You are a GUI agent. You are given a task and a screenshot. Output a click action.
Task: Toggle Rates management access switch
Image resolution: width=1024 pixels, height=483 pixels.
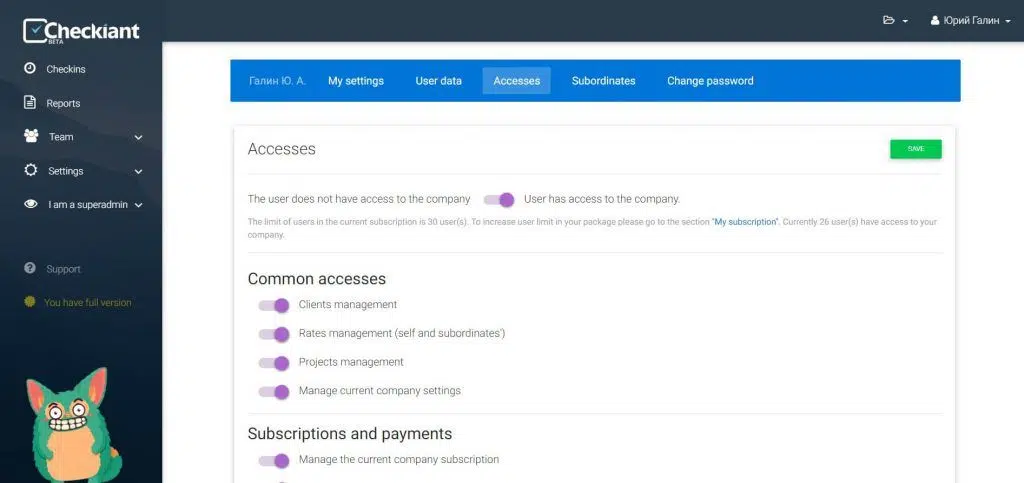coord(273,334)
